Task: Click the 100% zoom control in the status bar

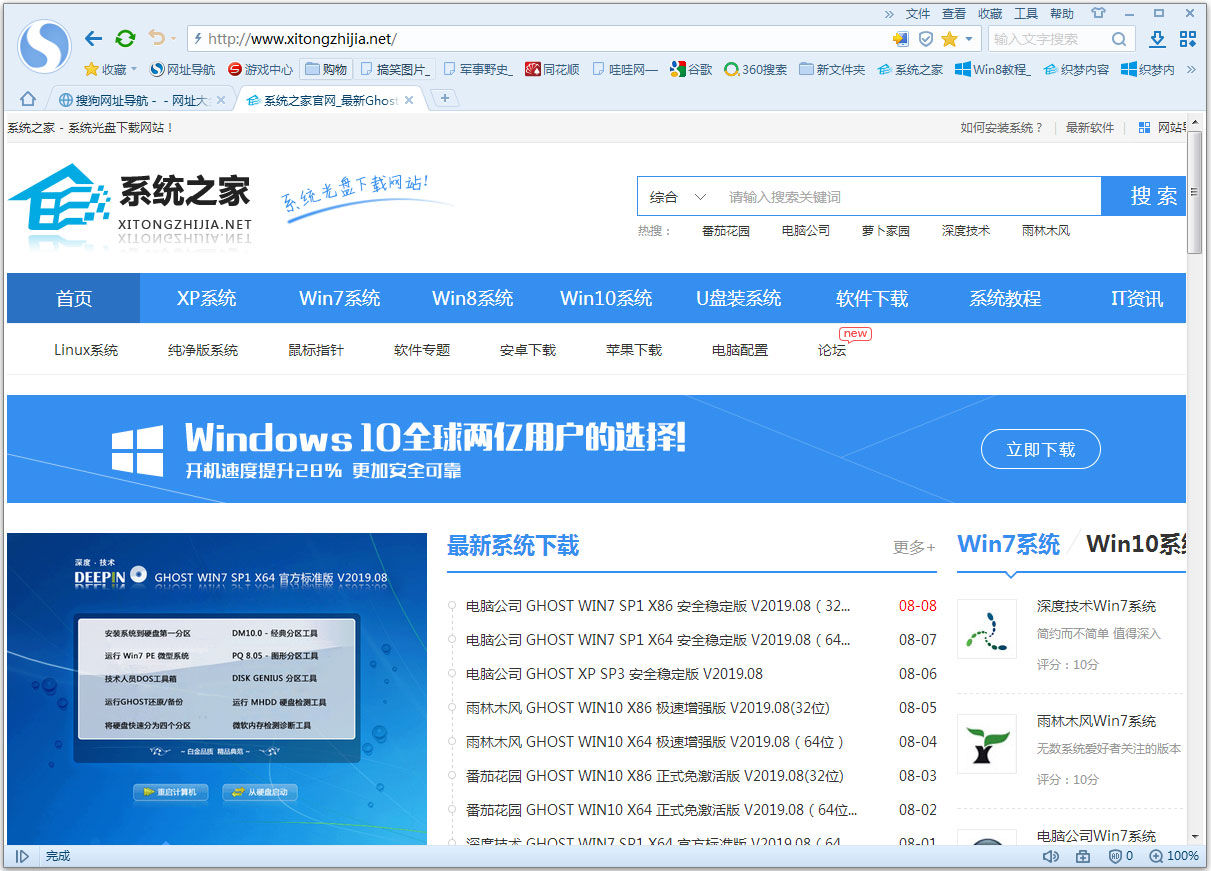Action: click(x=1175, y=856)
